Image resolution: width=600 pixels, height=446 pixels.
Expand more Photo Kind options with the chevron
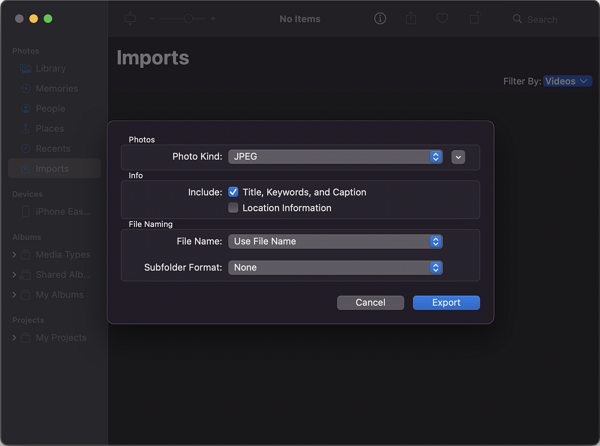point(458,156)
